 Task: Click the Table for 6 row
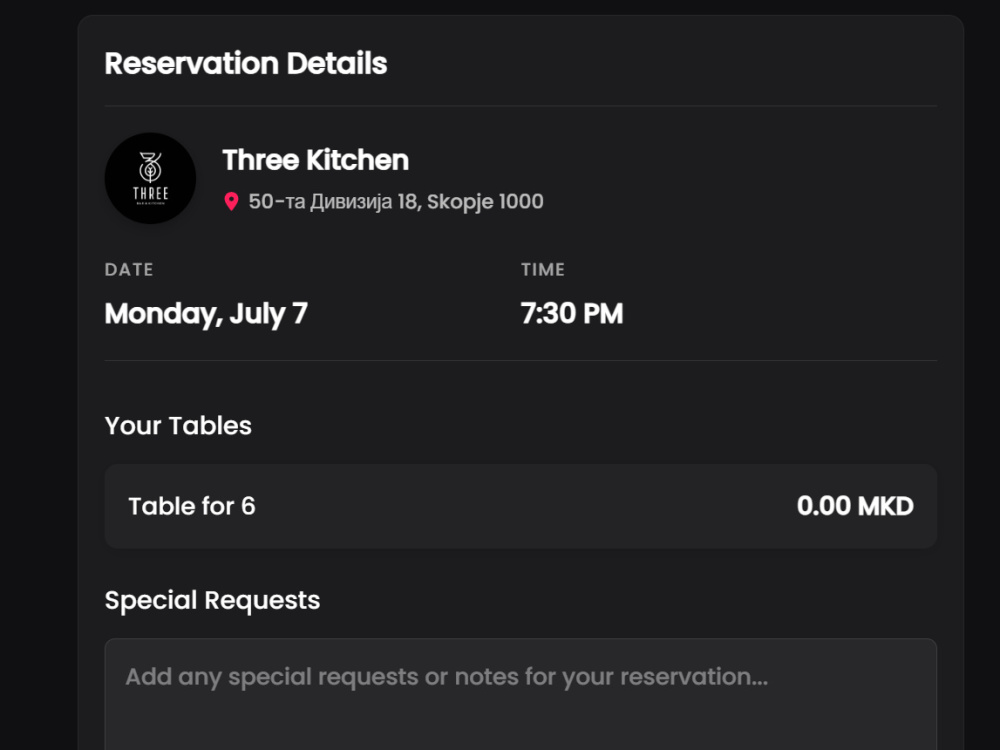[x=520, y=506]
